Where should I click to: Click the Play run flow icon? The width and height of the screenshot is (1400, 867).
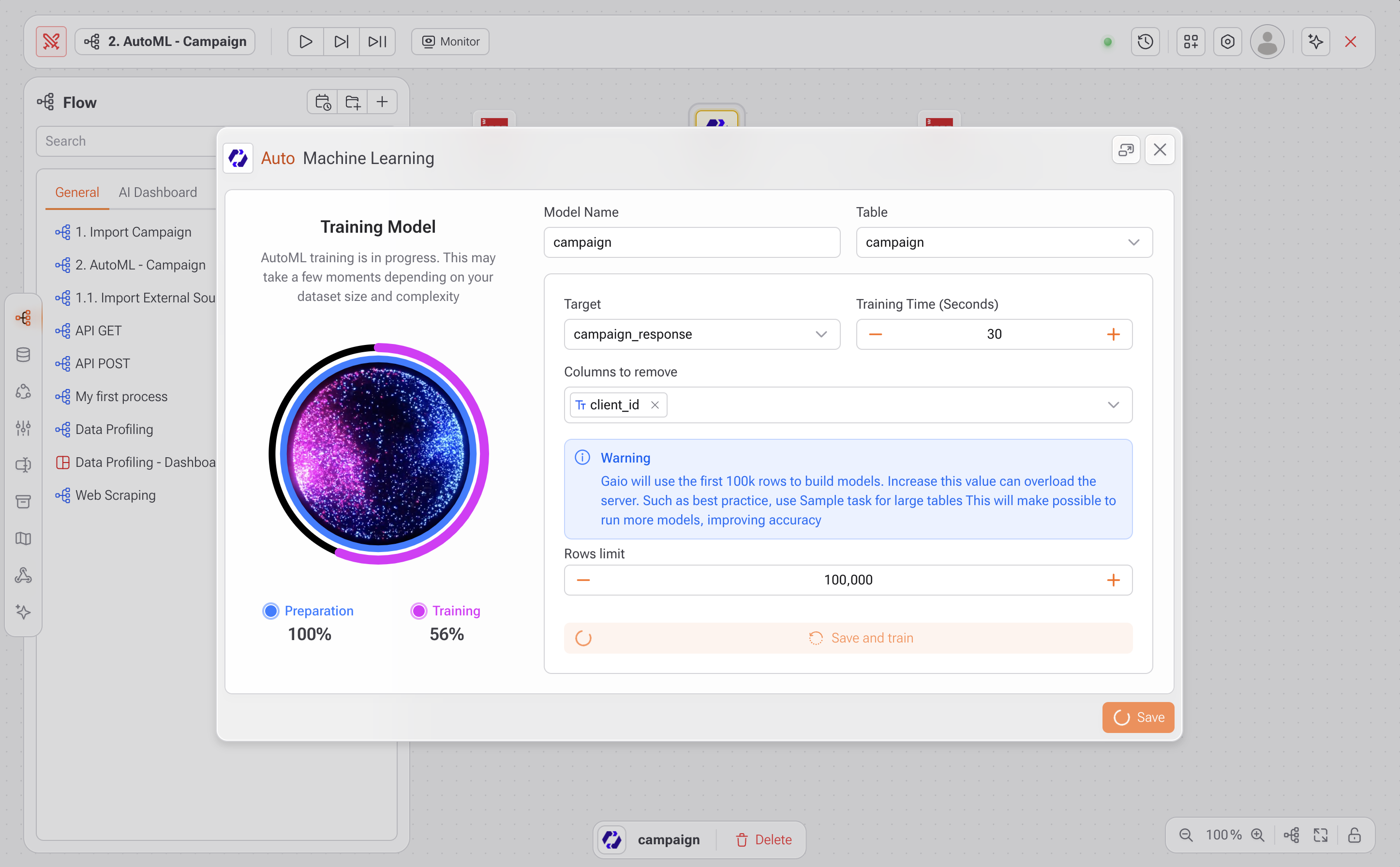[306, 41]
